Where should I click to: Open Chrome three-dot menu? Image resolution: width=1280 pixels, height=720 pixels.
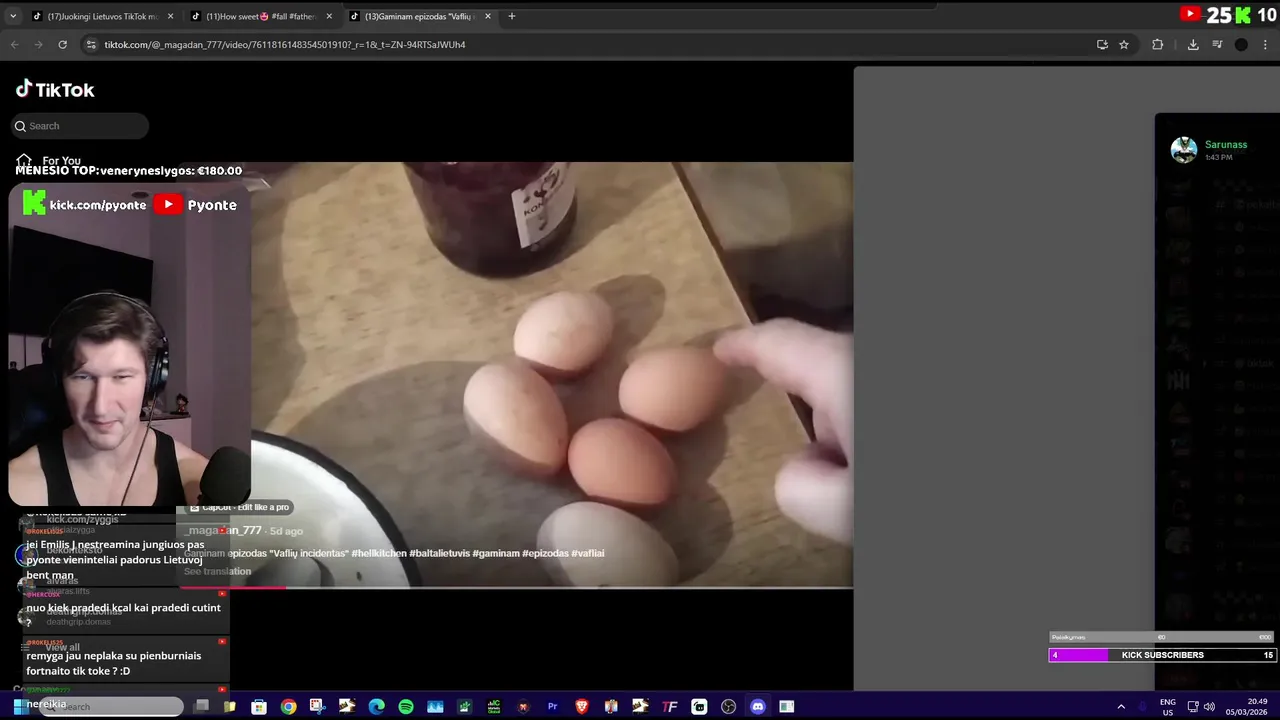point(1265,44)
